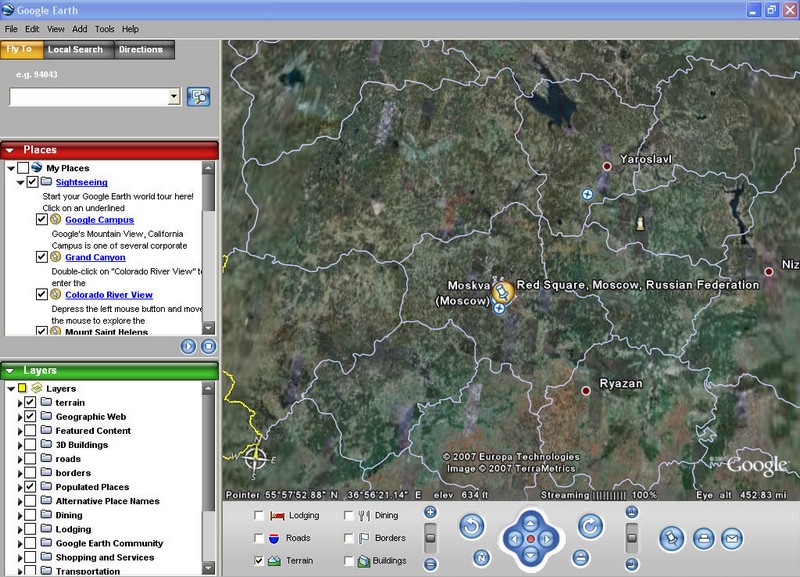800x577 pixels.
Task: Open the File menu
Action: click(x=11, y=29)
